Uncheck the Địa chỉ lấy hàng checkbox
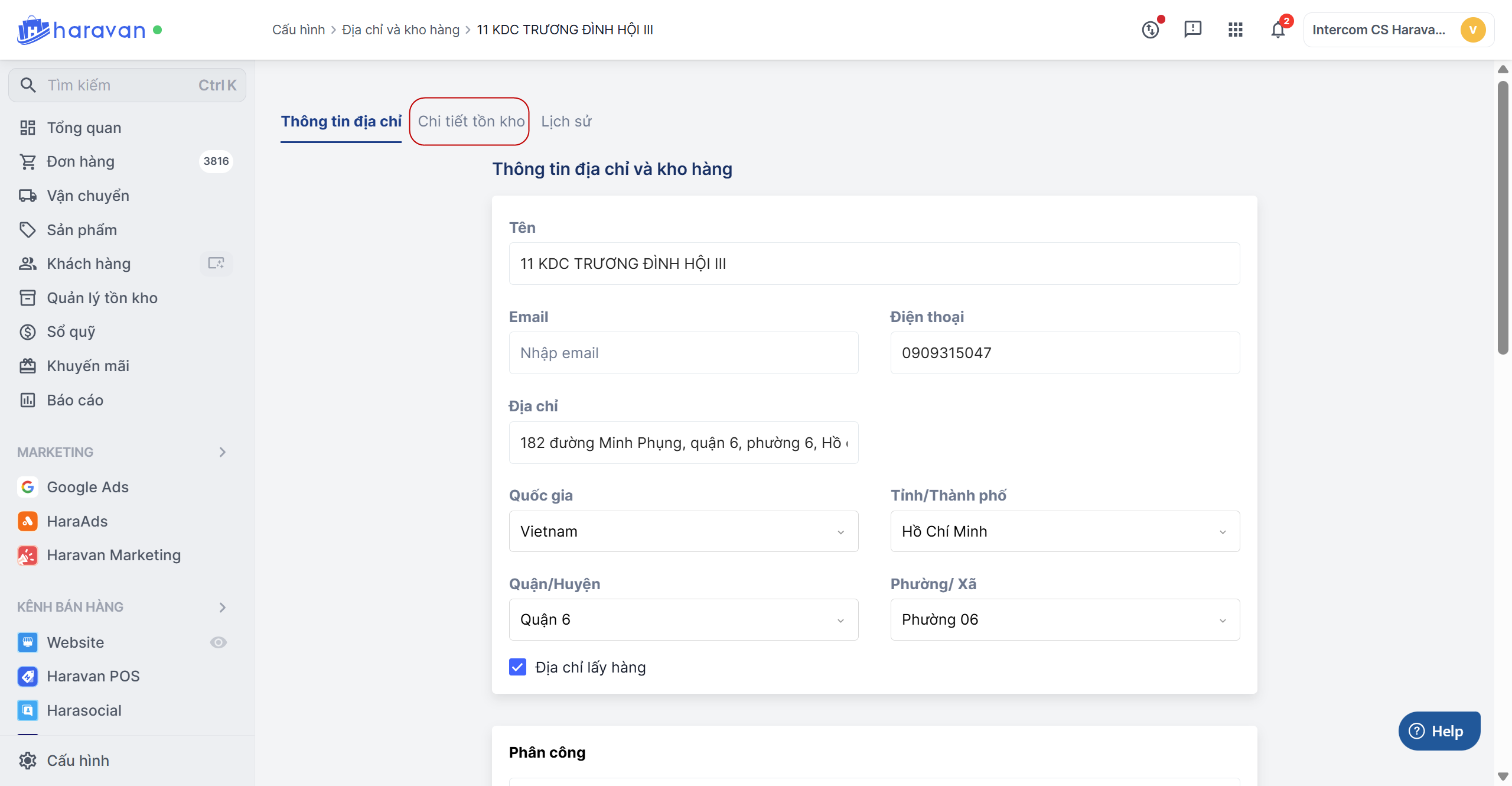Viewport: 1512px width, 786px height. point(517,667)
